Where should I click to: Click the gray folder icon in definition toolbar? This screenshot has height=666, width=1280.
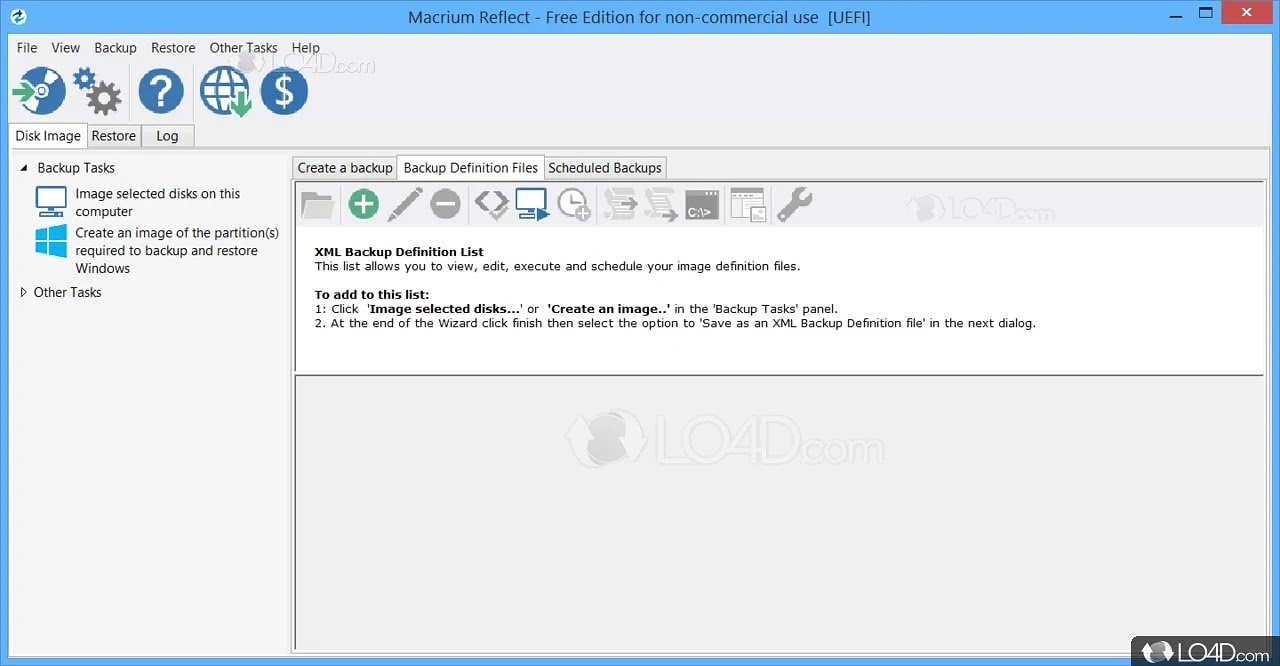(318, 204)
